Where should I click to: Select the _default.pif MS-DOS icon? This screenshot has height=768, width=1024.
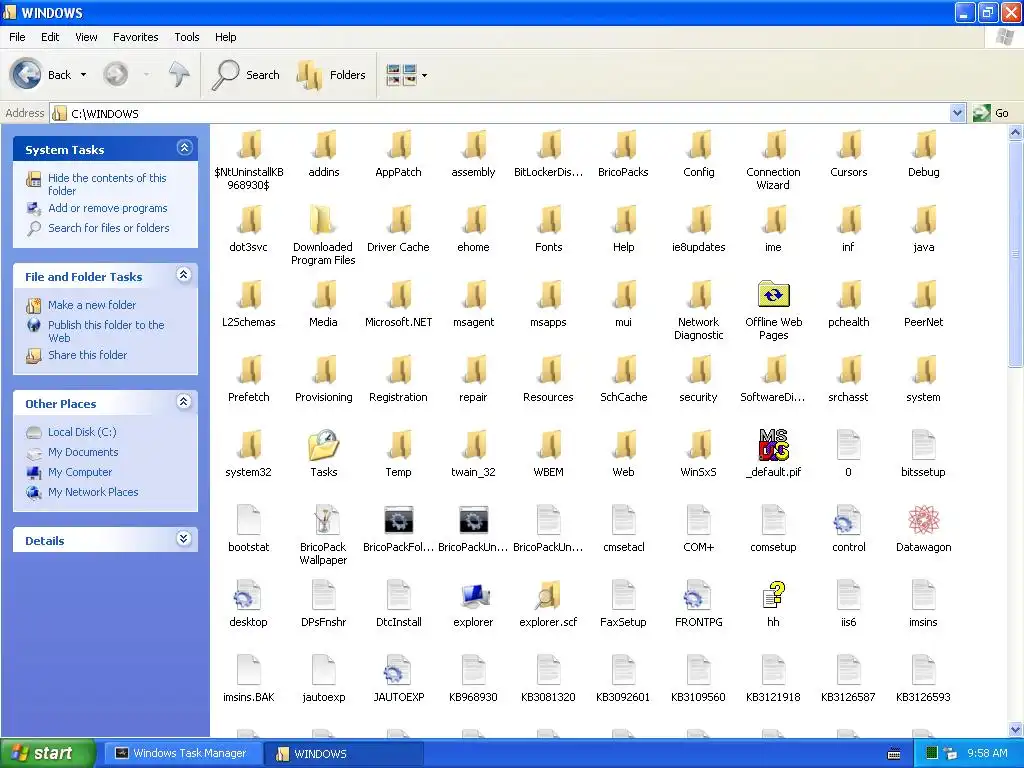coord(773,445)
